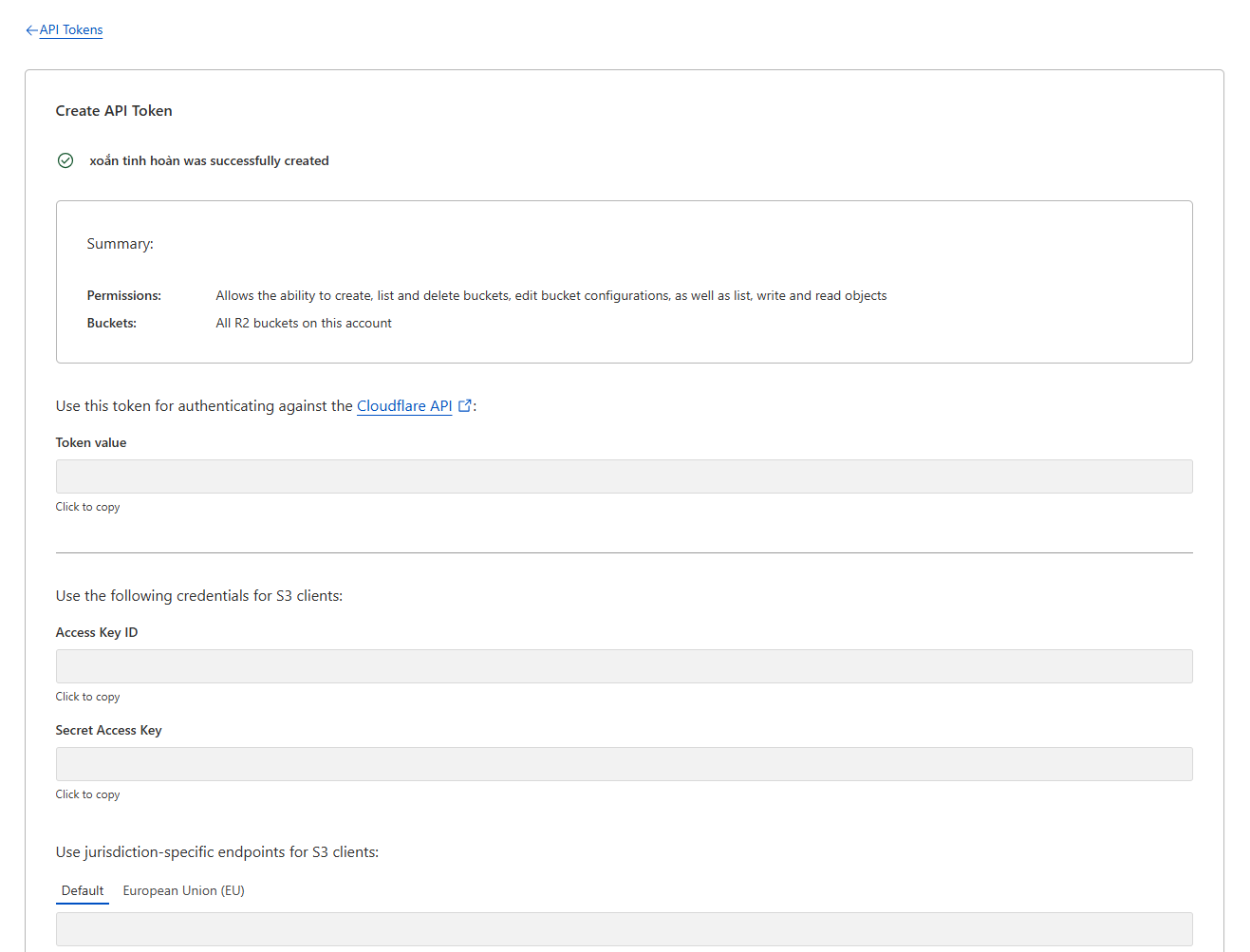
Task: Go back via the API Tokens link
Action: click(x=71, y=30)
